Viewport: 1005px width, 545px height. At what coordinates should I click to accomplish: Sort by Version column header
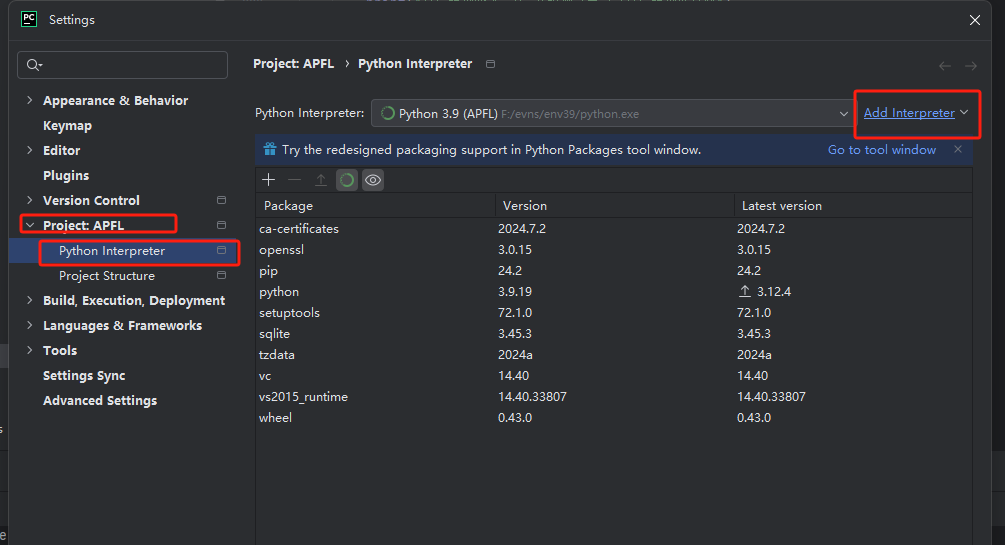614,206
